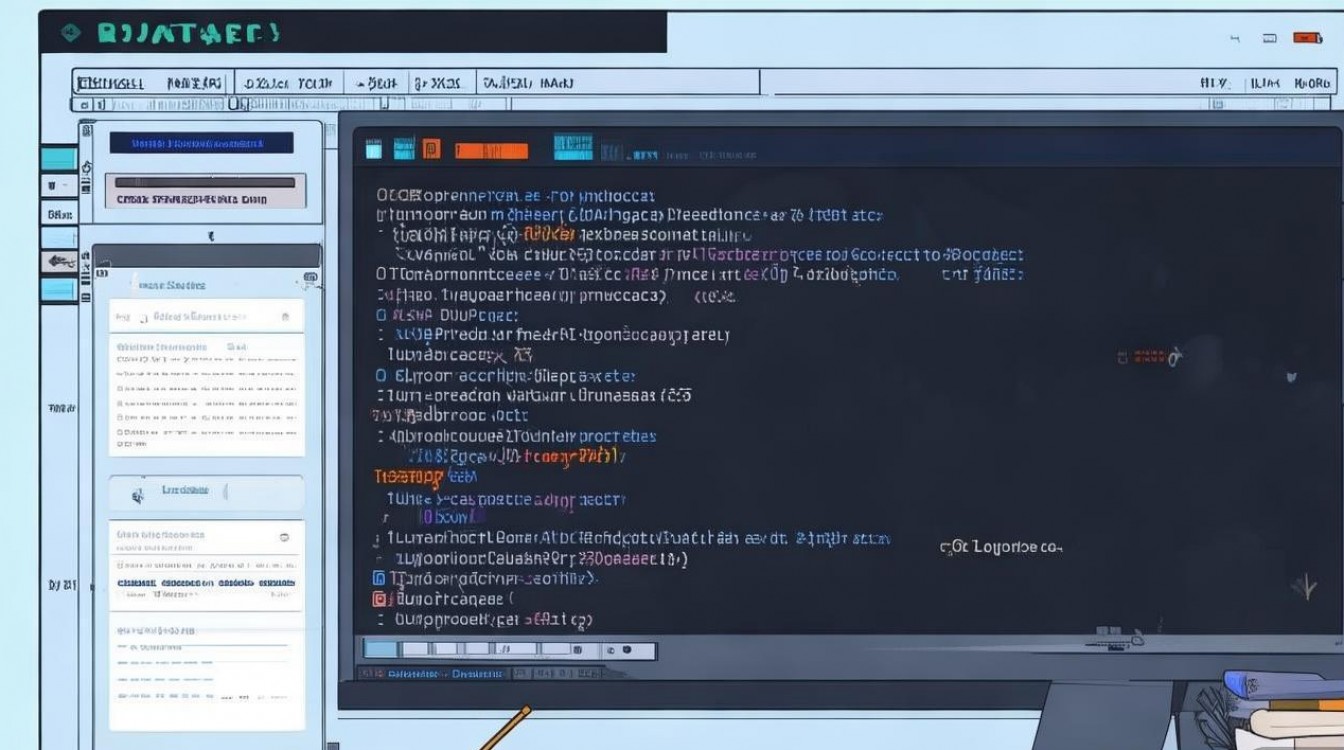The width and height of the screenshot is (1344, 750).
Task: Select the rightmost menu bar item
Action: pyautogui.click(x=1311, y=83)
